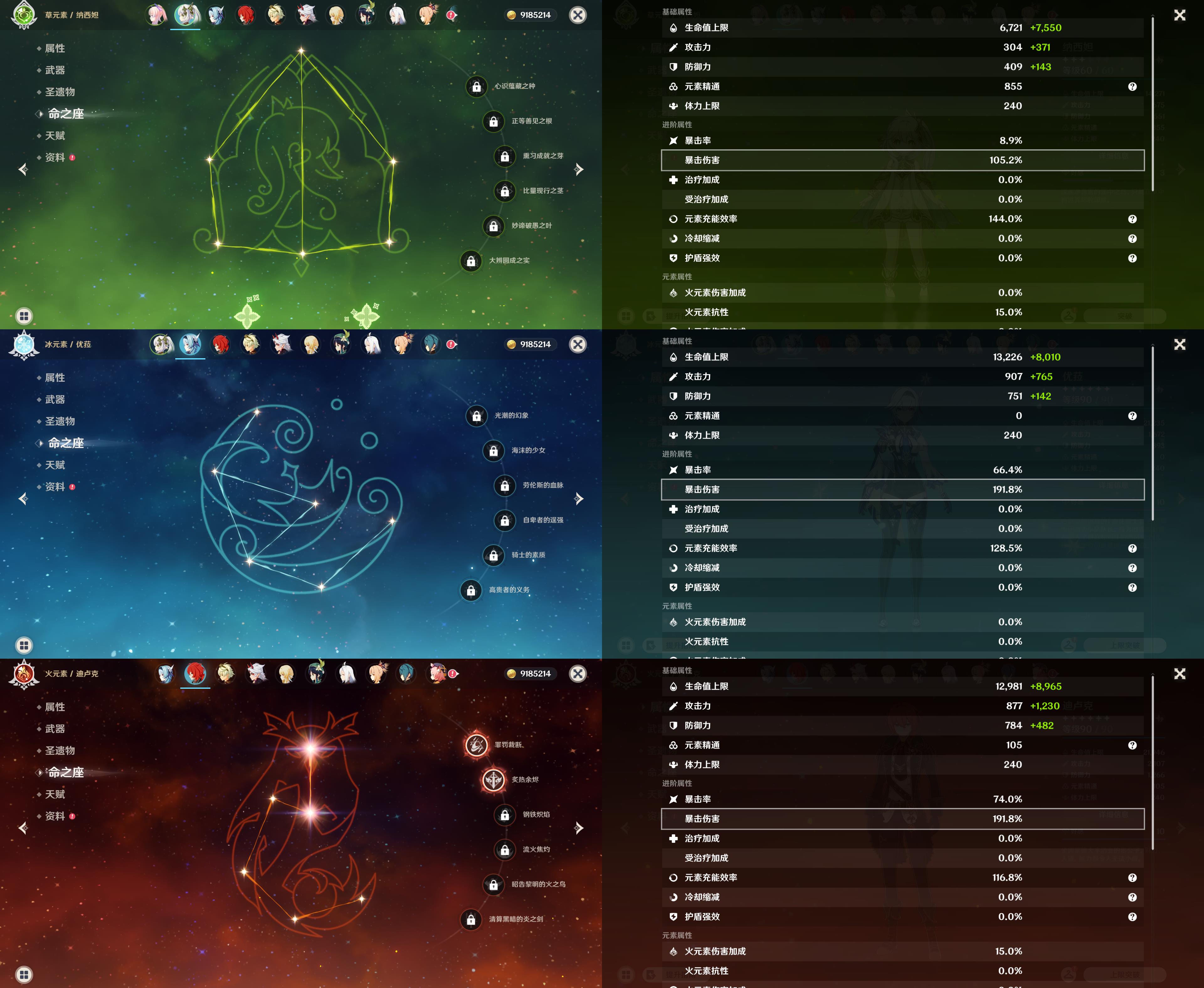The width and height of the screenshot is (1204, 988).
Task: View Eula's constellation 自卑者的逞强
Action: [505, 520]
